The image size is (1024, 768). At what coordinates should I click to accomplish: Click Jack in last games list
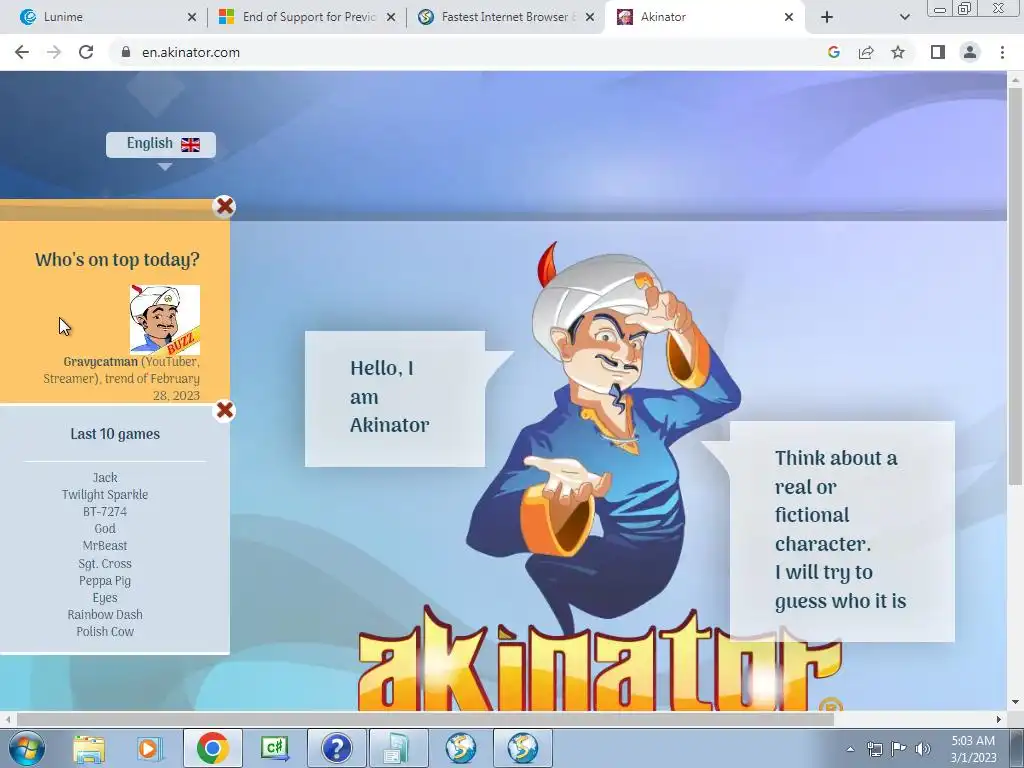[104, 477]
